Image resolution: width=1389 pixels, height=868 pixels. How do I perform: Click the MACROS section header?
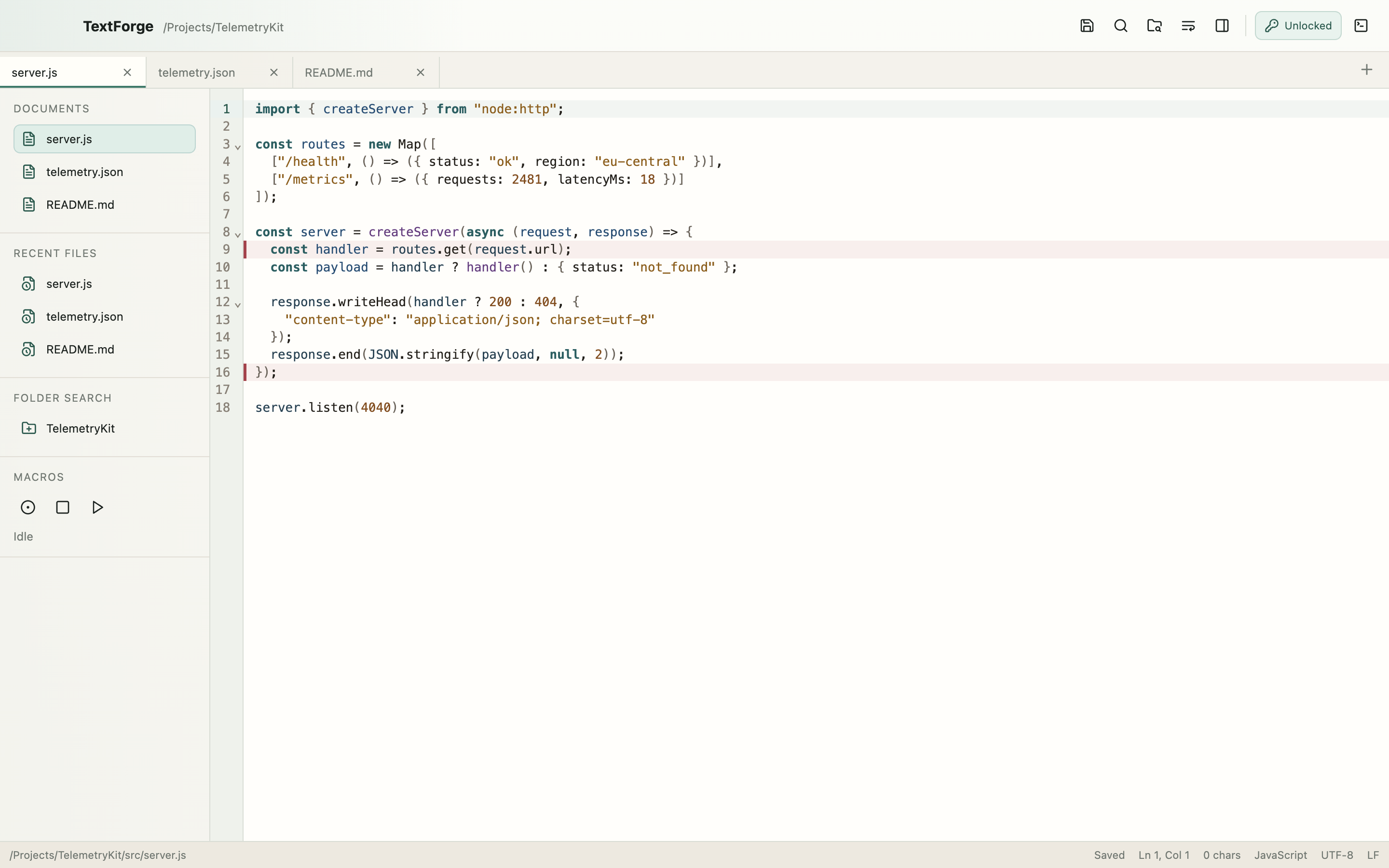click(x=39, y=477)
